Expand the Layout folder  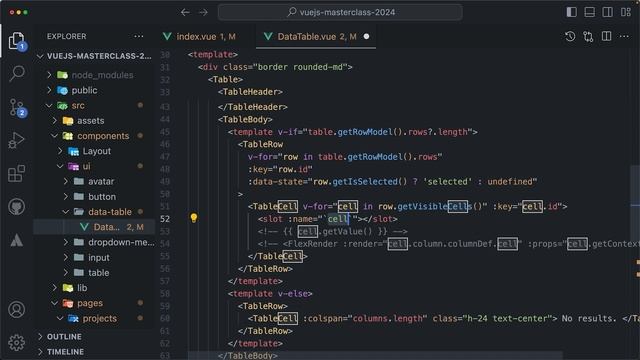point(94,151)
